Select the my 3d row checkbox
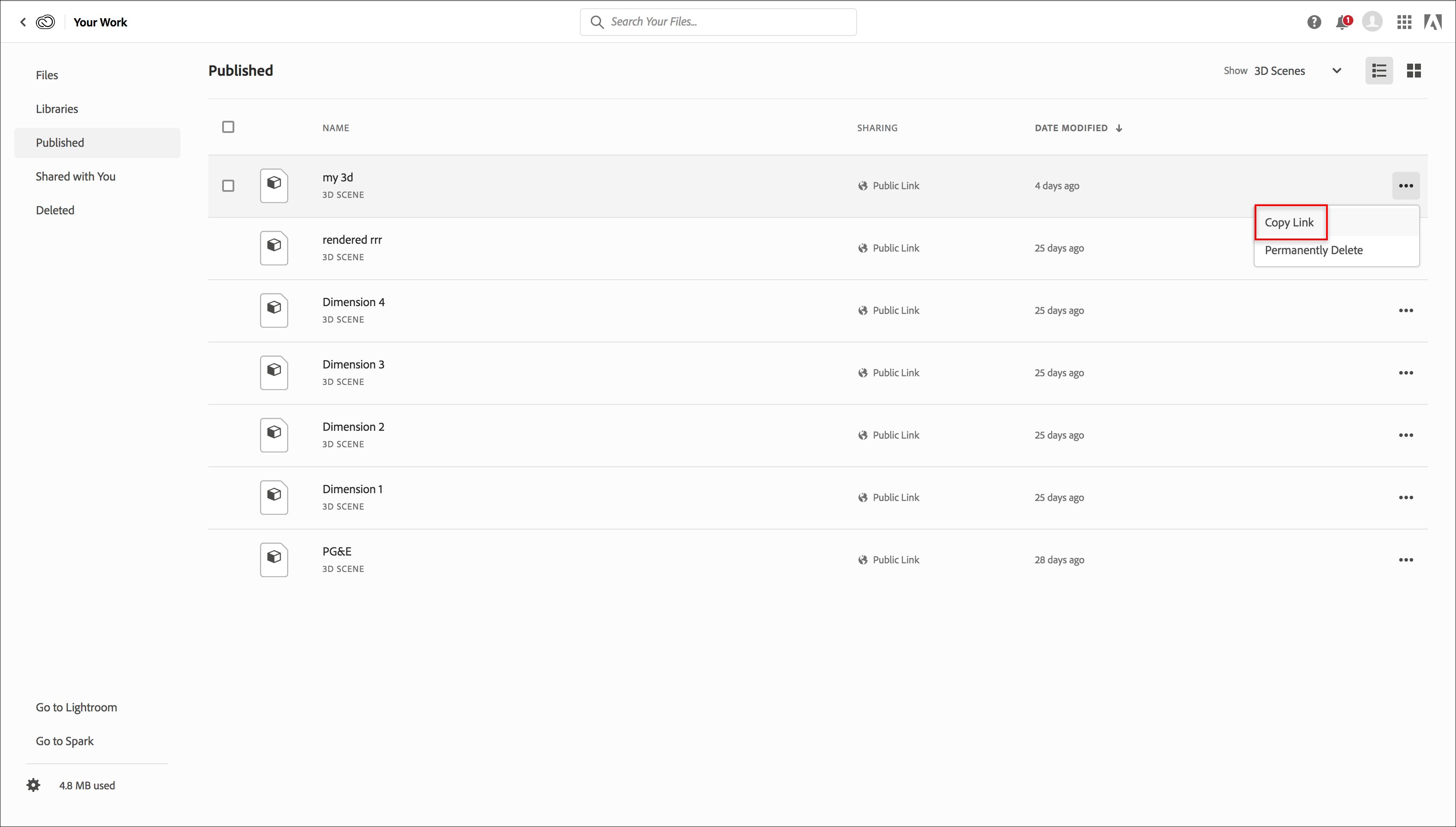The image size is (1456, 827). 228,186
